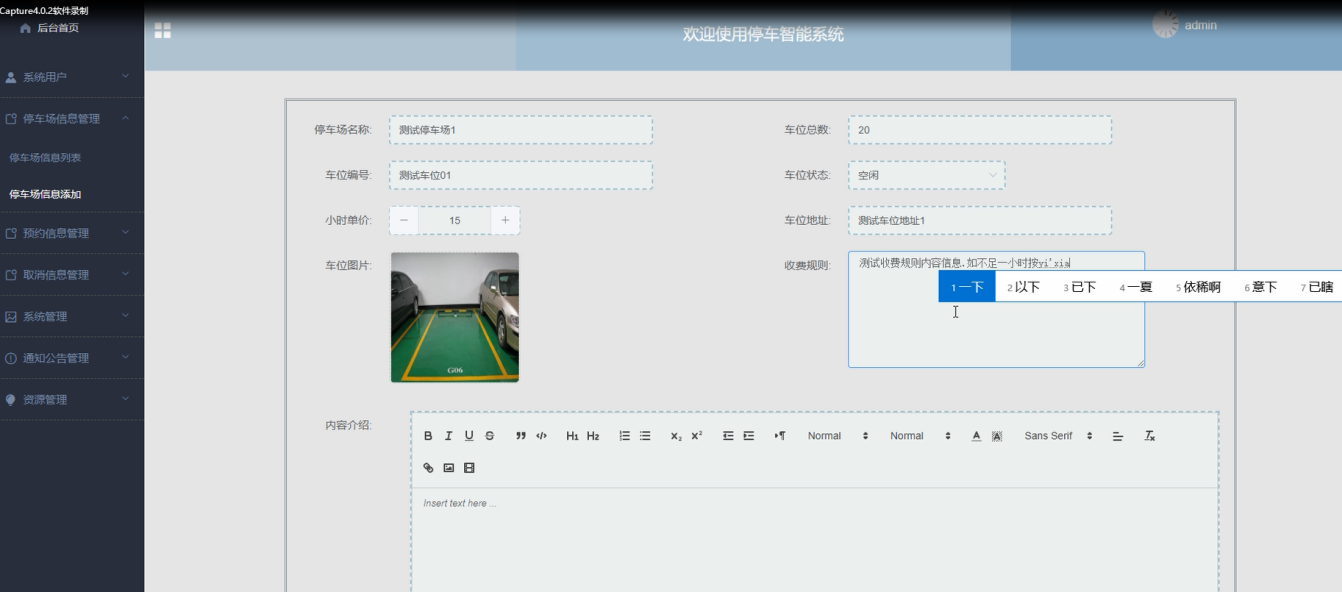
Task: Open the Sans Serif font dropdown
Action: [1058, 436]
